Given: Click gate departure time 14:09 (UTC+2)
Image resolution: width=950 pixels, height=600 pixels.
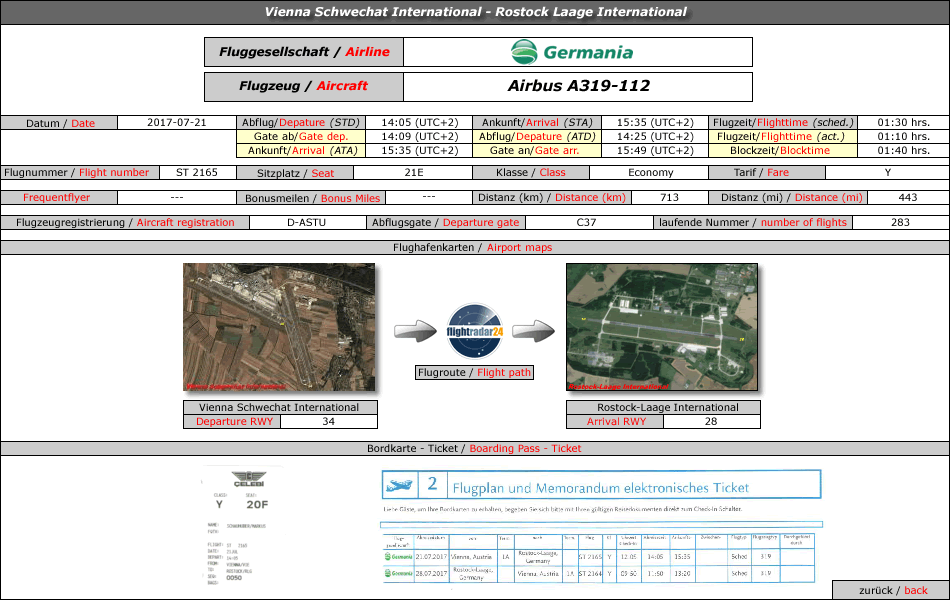Looking at the screenshot, I should click(420, 136).
